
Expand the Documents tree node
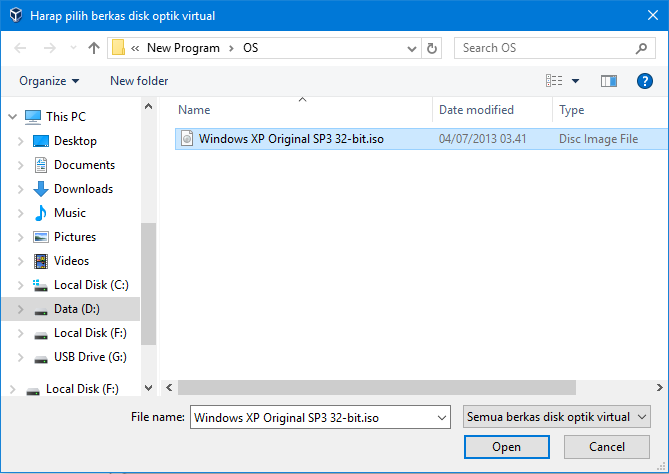20,165
